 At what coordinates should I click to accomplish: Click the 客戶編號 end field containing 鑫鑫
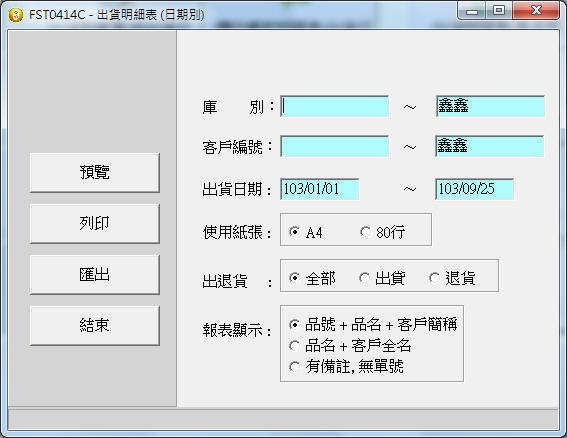pos(490,146)
